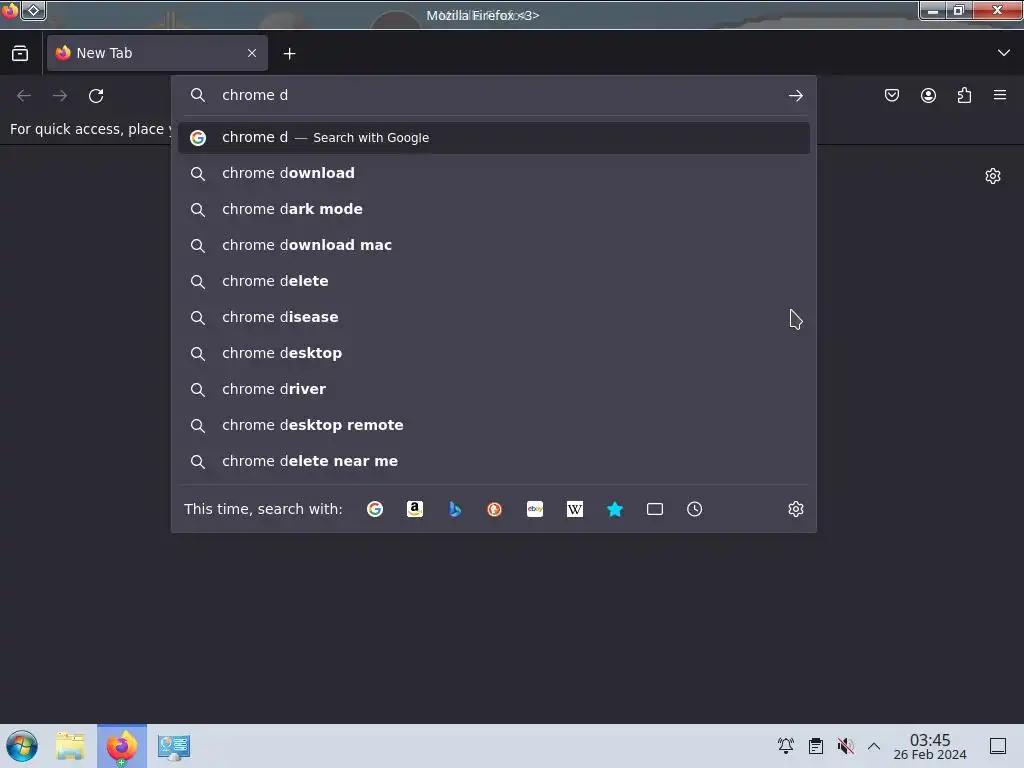Screen dimensions: 1024x768
Task: Select suggestion 'chrome dark mode'
Action: [494, 209]
